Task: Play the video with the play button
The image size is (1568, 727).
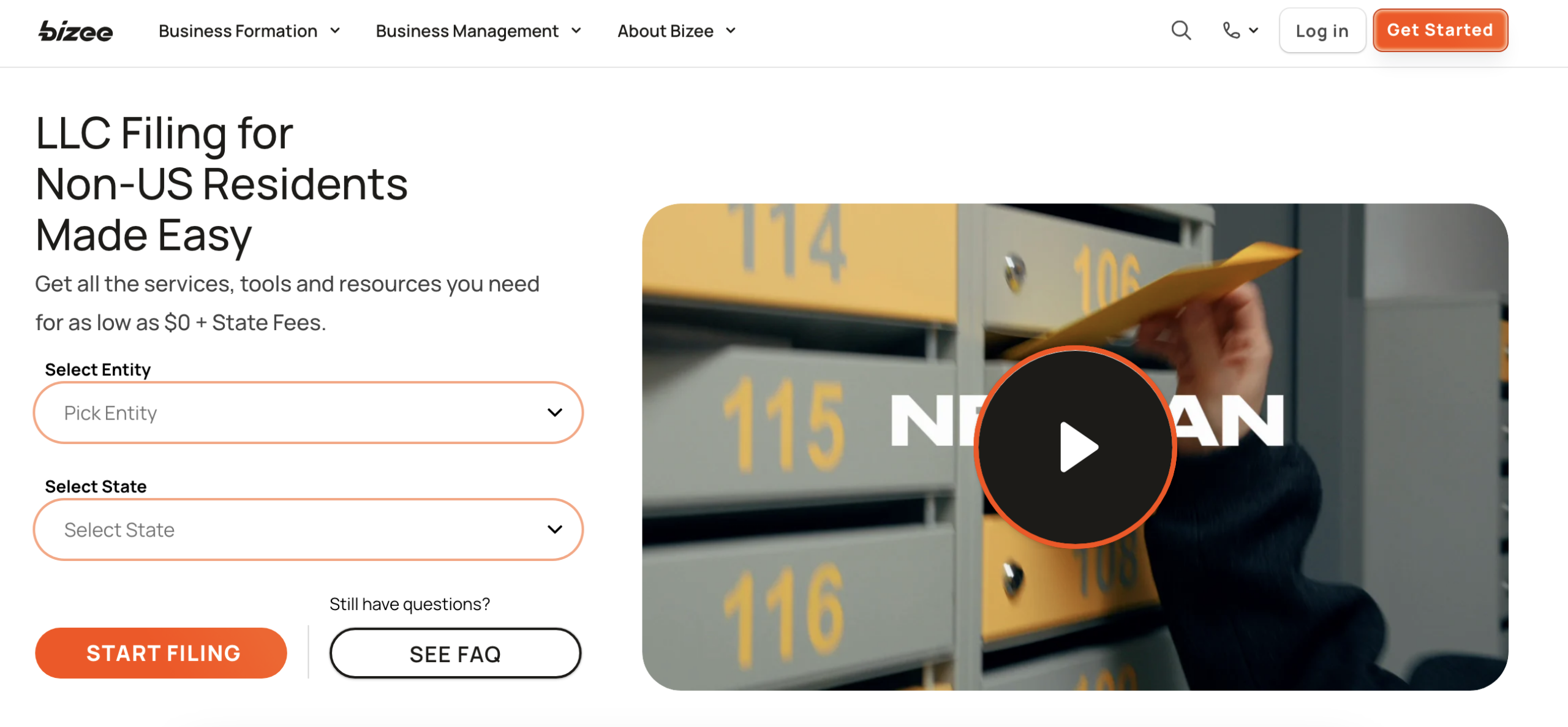Action: point(1074,446)
